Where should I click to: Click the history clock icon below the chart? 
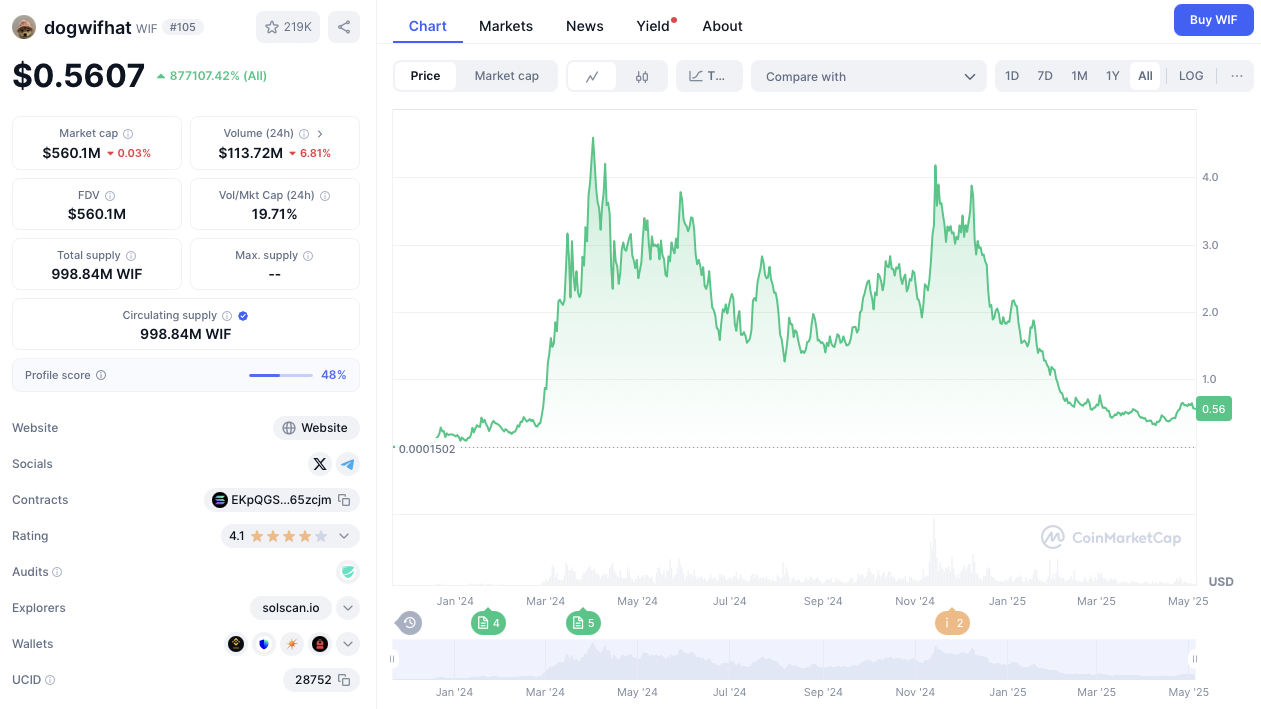coord(410,623)
